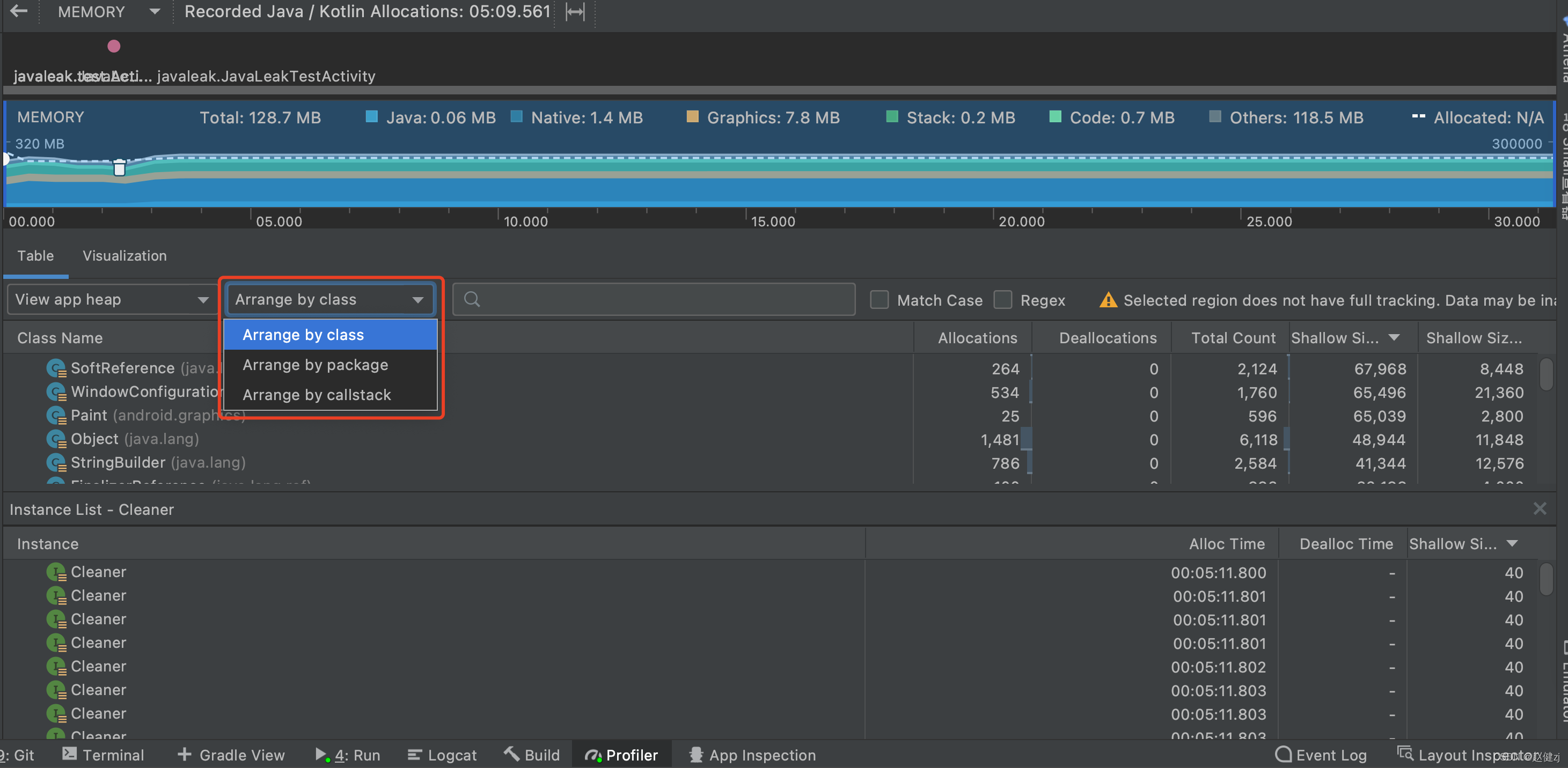Click the back arrow icon
The width and height of the screenshot is (1568, 768).
19,12
